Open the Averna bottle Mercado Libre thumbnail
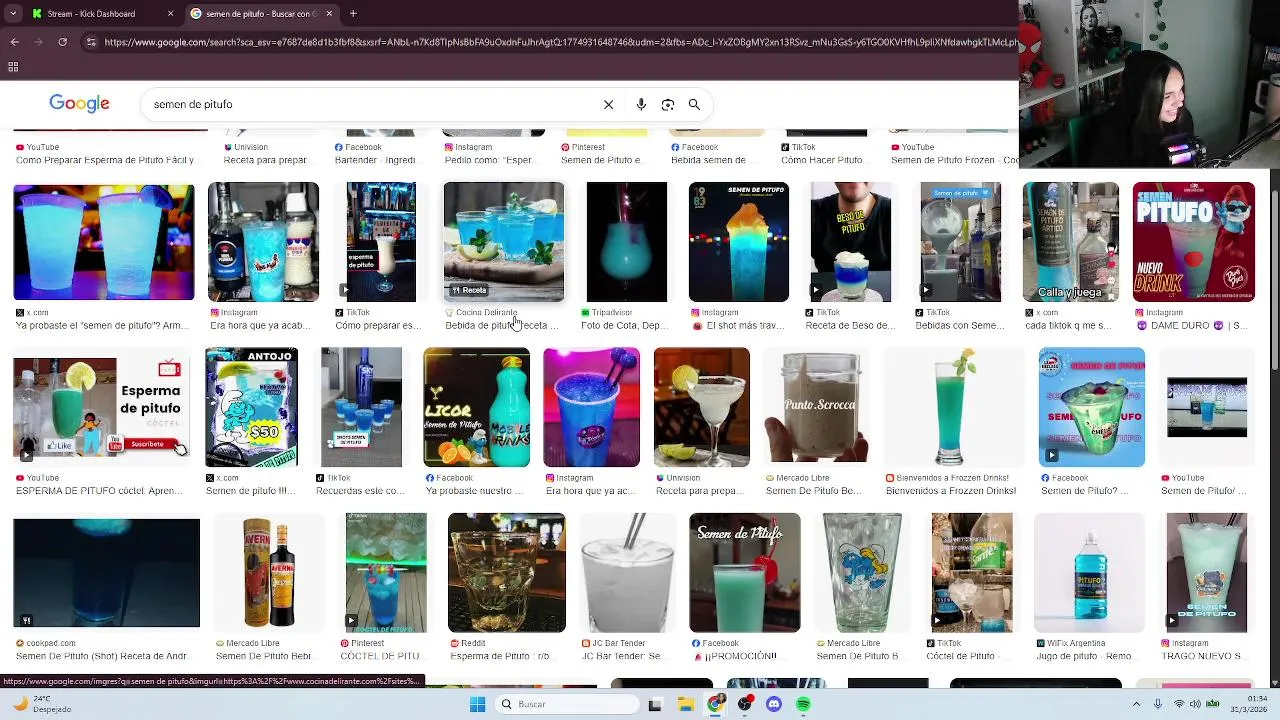This screenshot has height=720, width=1280. (x=270, y=573)
